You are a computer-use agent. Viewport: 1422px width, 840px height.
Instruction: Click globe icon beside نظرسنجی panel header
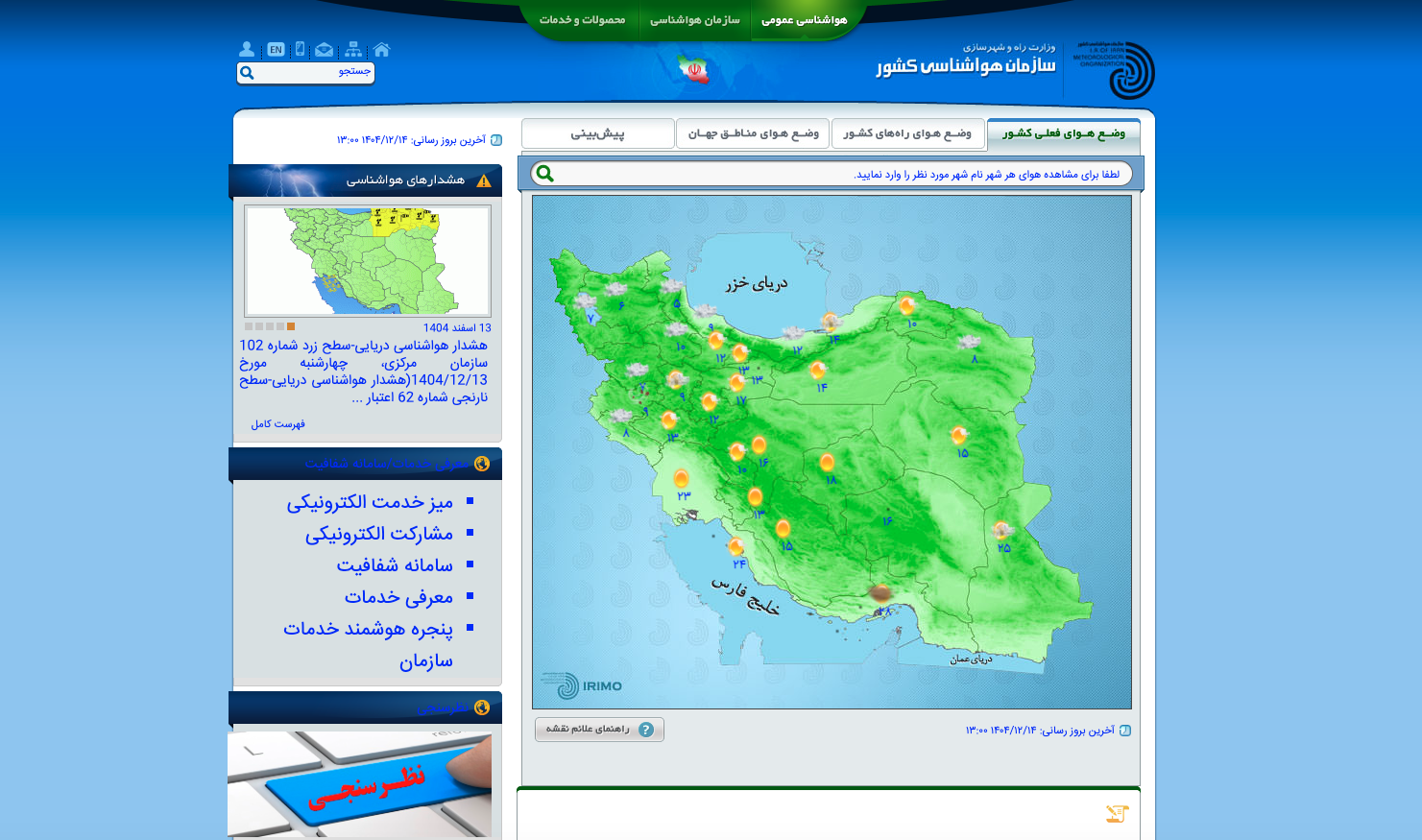[x=482, y=708]
